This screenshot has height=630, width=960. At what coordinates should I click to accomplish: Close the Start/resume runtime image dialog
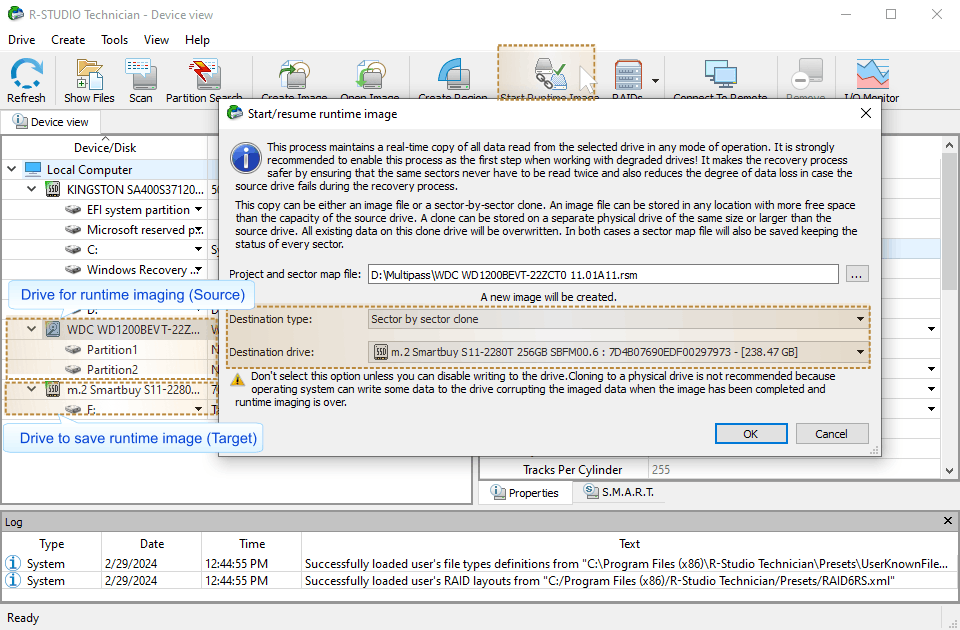click(x=866, y=113)
